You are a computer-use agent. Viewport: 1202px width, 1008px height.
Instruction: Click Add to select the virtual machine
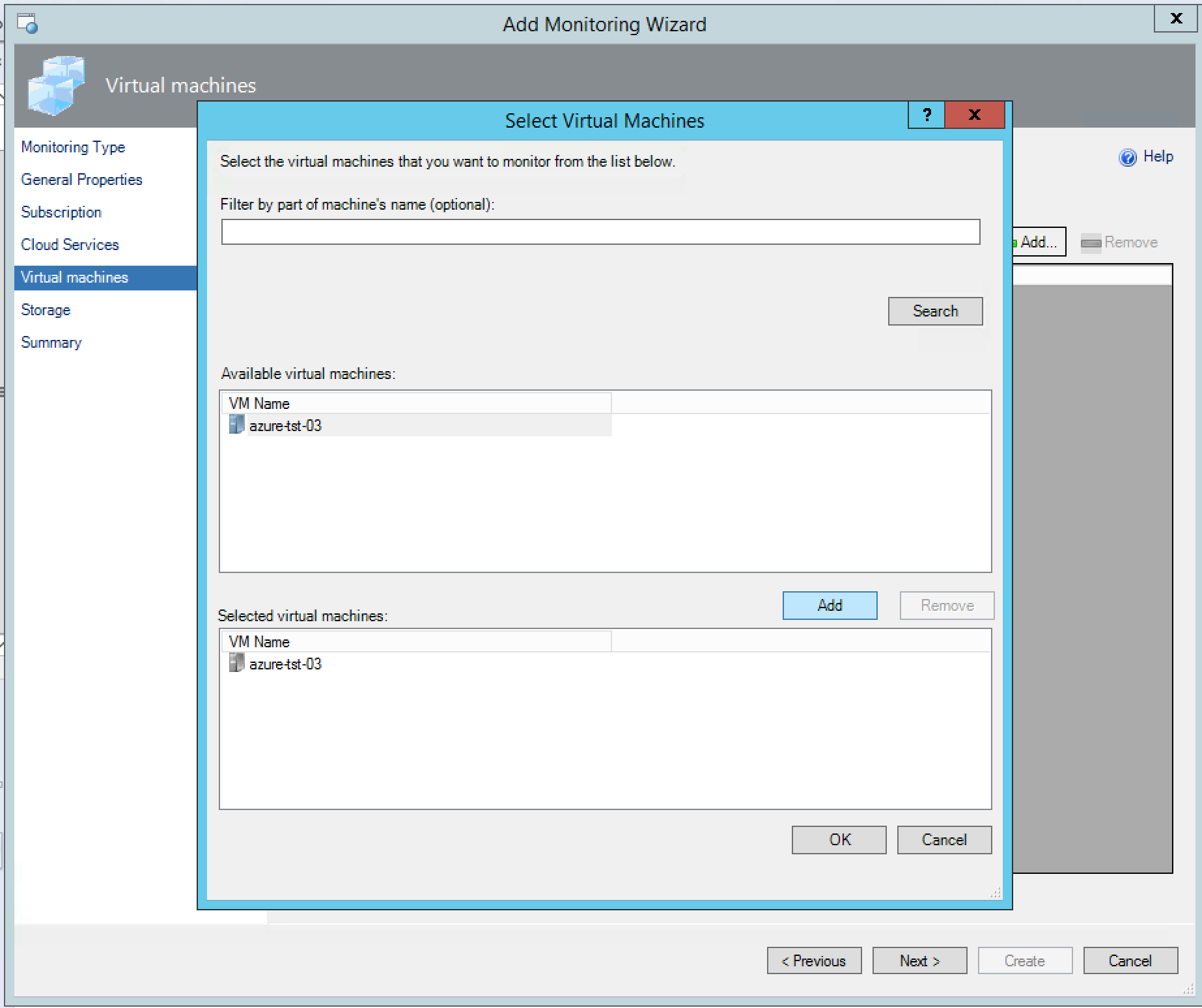[830, 606]
